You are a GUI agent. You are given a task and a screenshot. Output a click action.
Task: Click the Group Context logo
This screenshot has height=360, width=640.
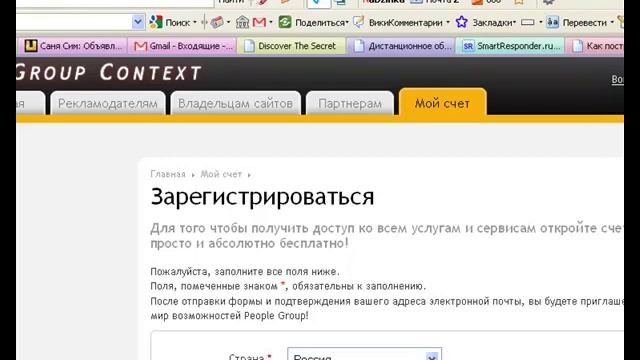click(x=109, y=73)
